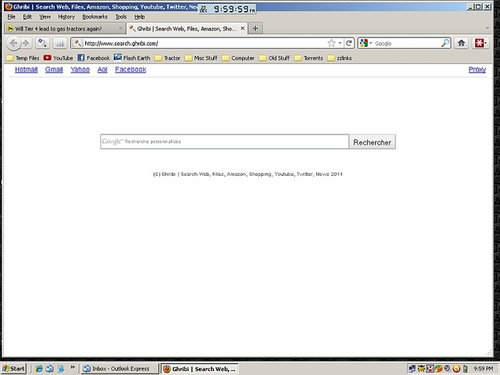Follow the Aol link

[x=102, y=69]
